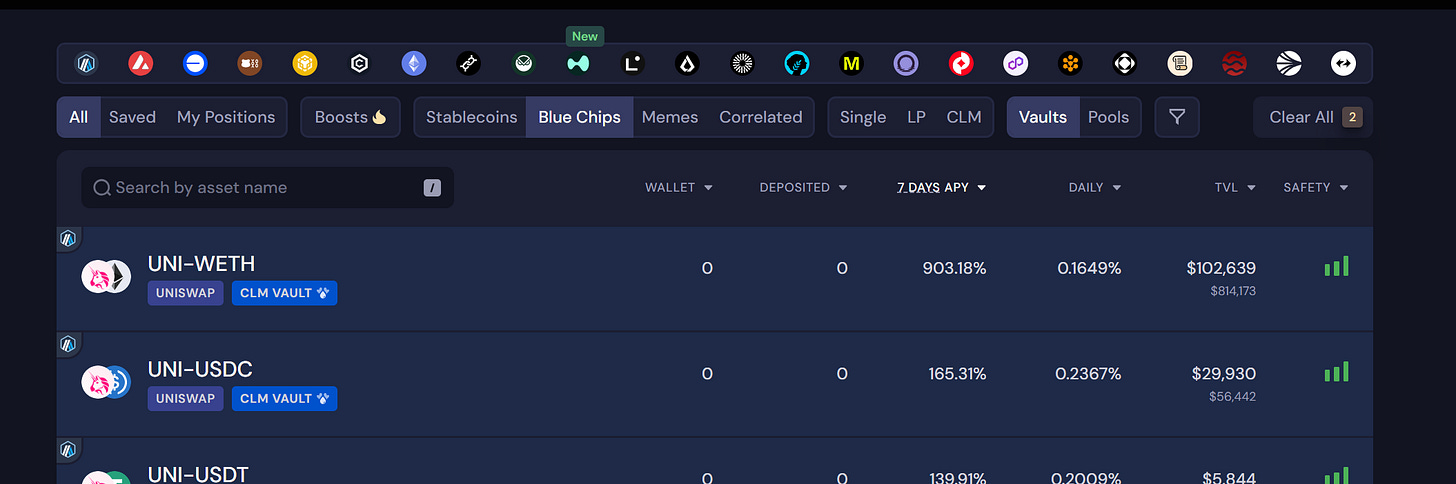The height and width of the screenshot is (484, 1456).
Task: Select the dark red Sei chain icon
Action: click(x=1234, y=64)
